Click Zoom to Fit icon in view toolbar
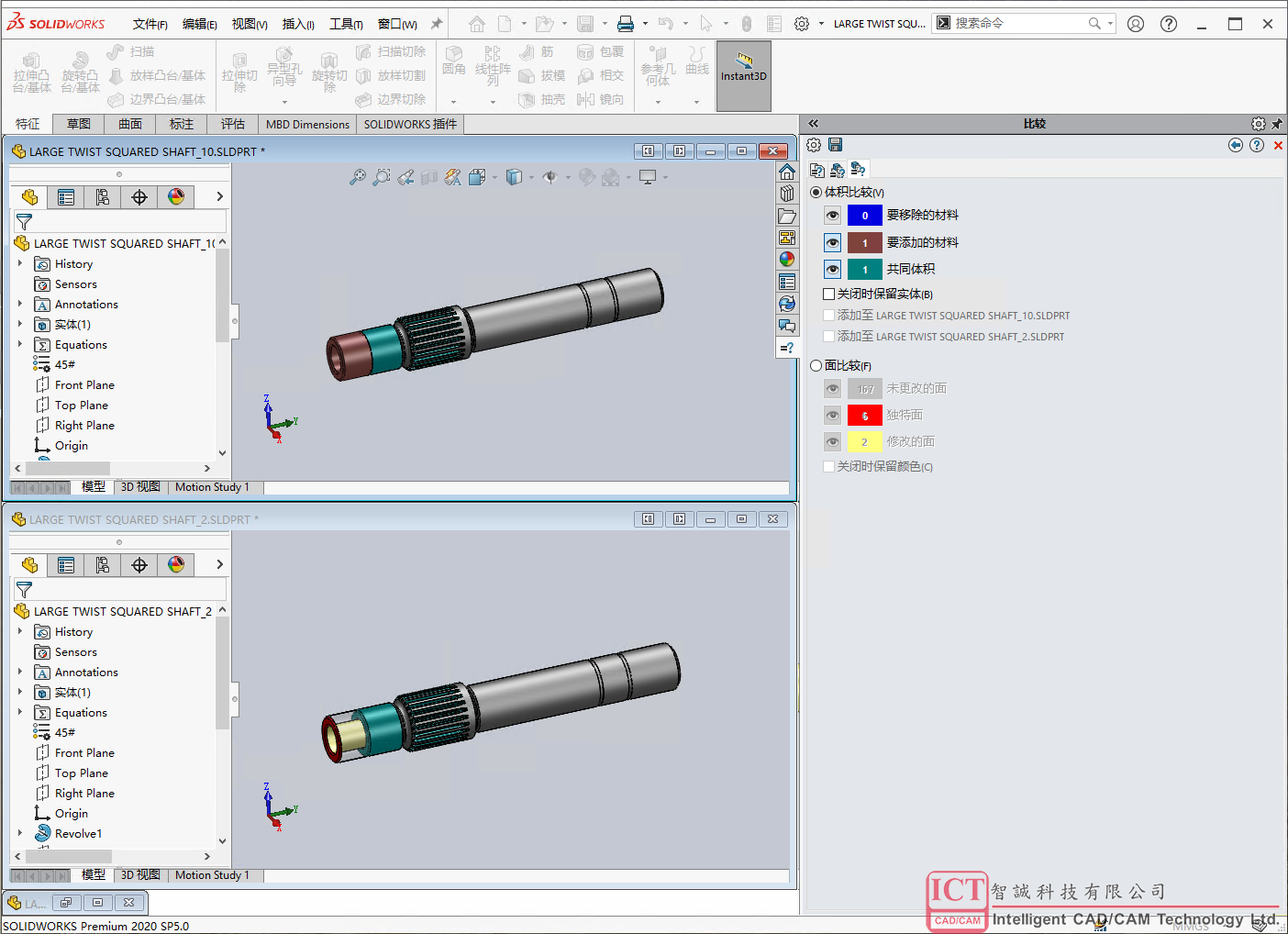 click(358, 177)
